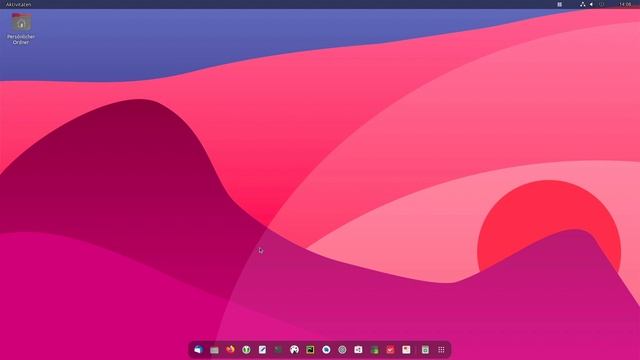Open the gray round settings icon in dock

point(342,350)
